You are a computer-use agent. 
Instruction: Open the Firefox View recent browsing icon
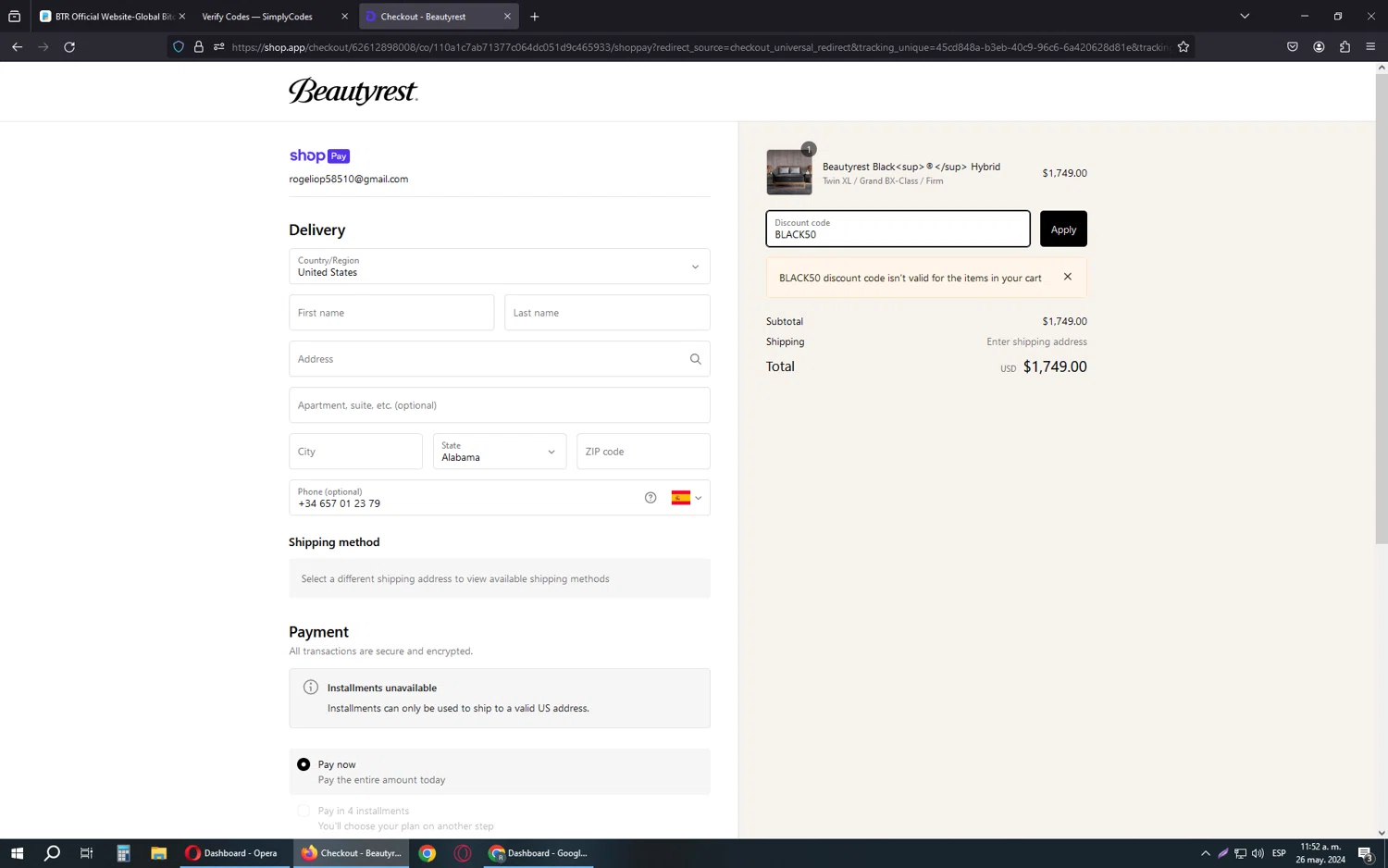point(14,16)
